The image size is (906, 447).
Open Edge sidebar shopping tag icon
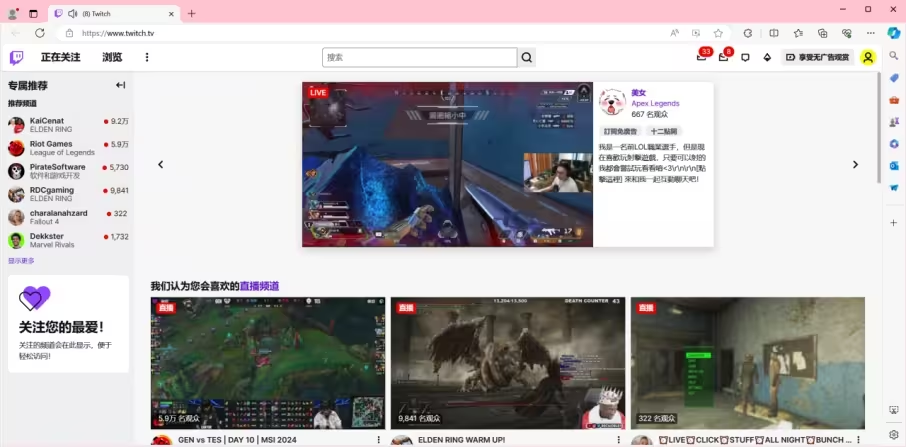point(894,77)
